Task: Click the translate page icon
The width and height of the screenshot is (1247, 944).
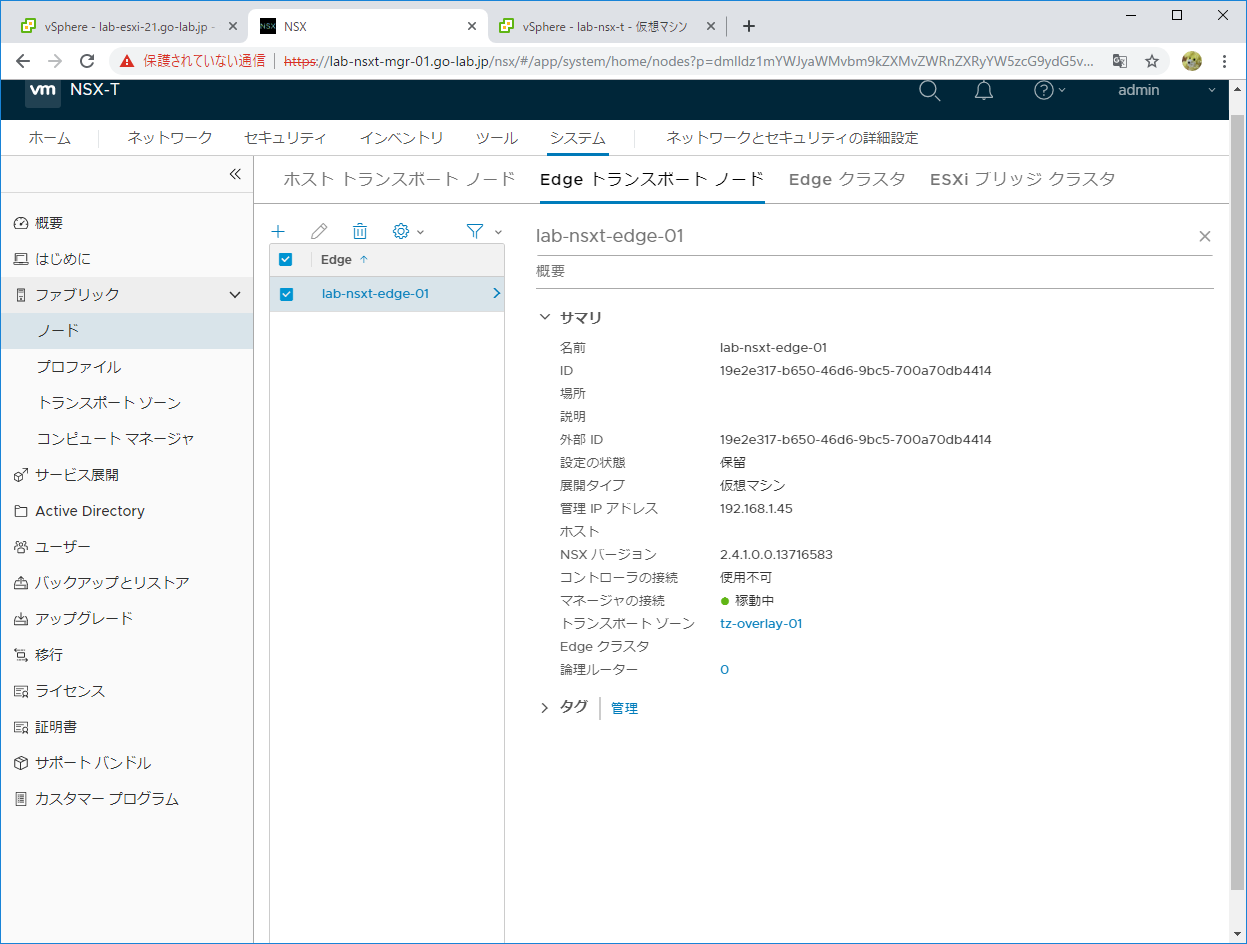Action: coord(1120,61)
